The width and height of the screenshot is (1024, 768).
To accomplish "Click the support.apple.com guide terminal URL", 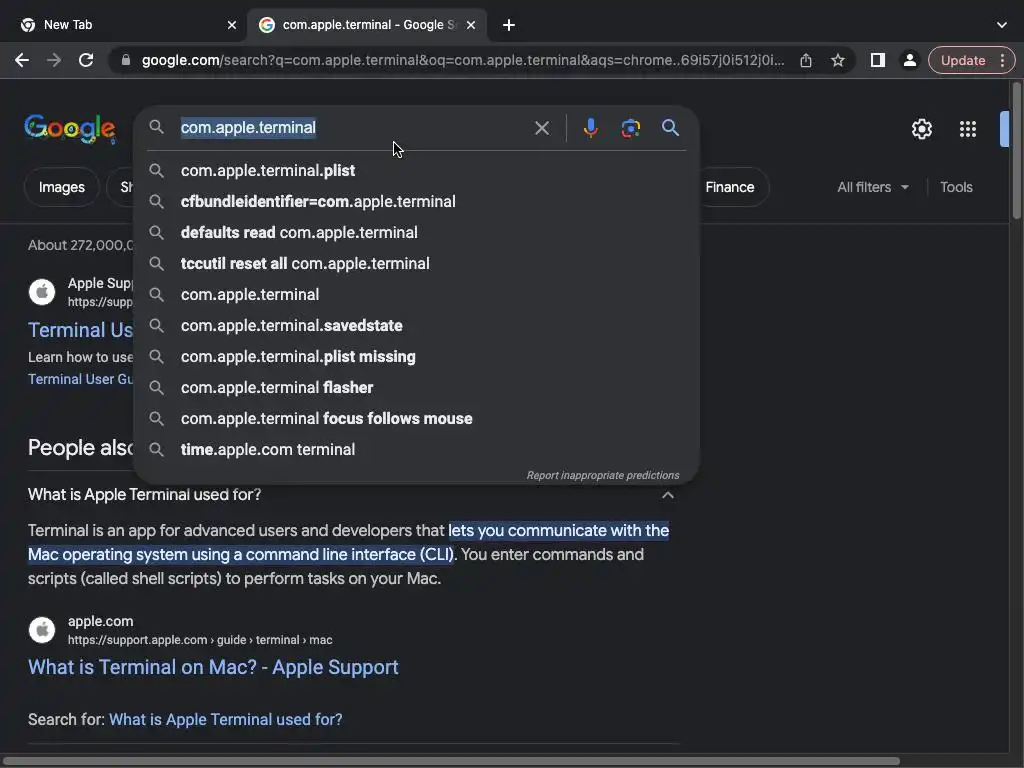I will [200, 640].
